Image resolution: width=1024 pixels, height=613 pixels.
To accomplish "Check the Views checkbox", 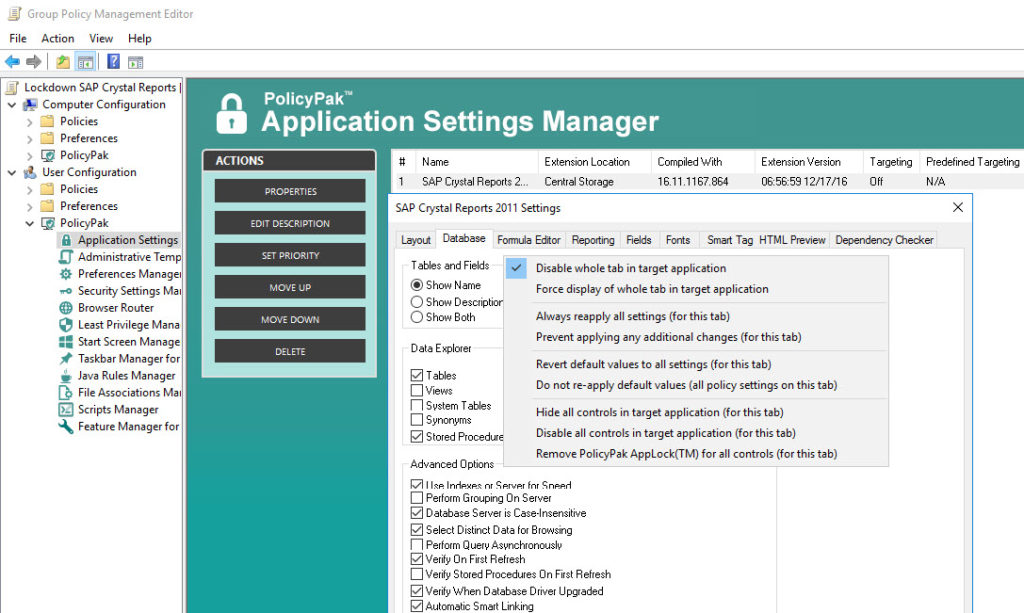I will tap(417, 390).
